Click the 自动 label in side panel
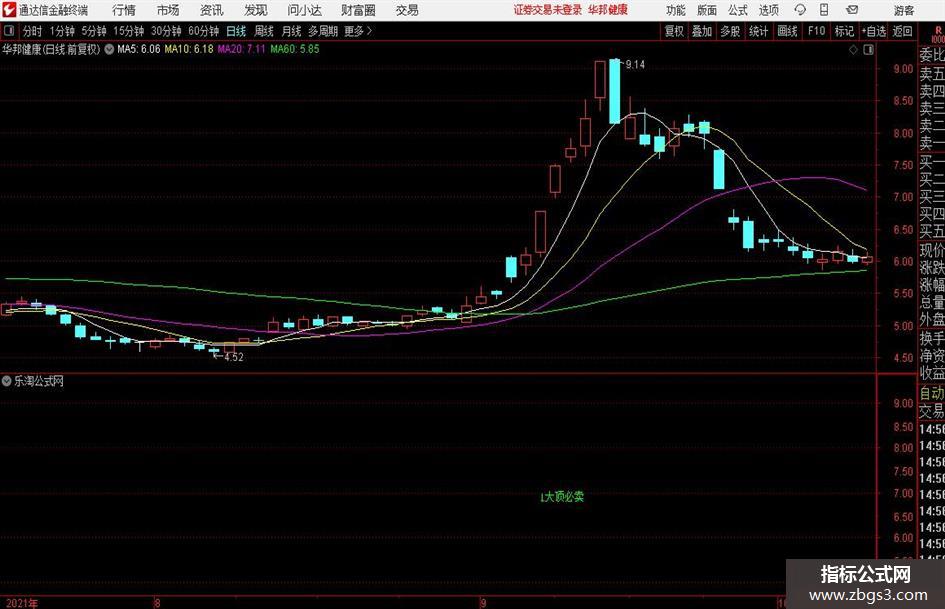 pyautogui.click(x=932, y=393)
